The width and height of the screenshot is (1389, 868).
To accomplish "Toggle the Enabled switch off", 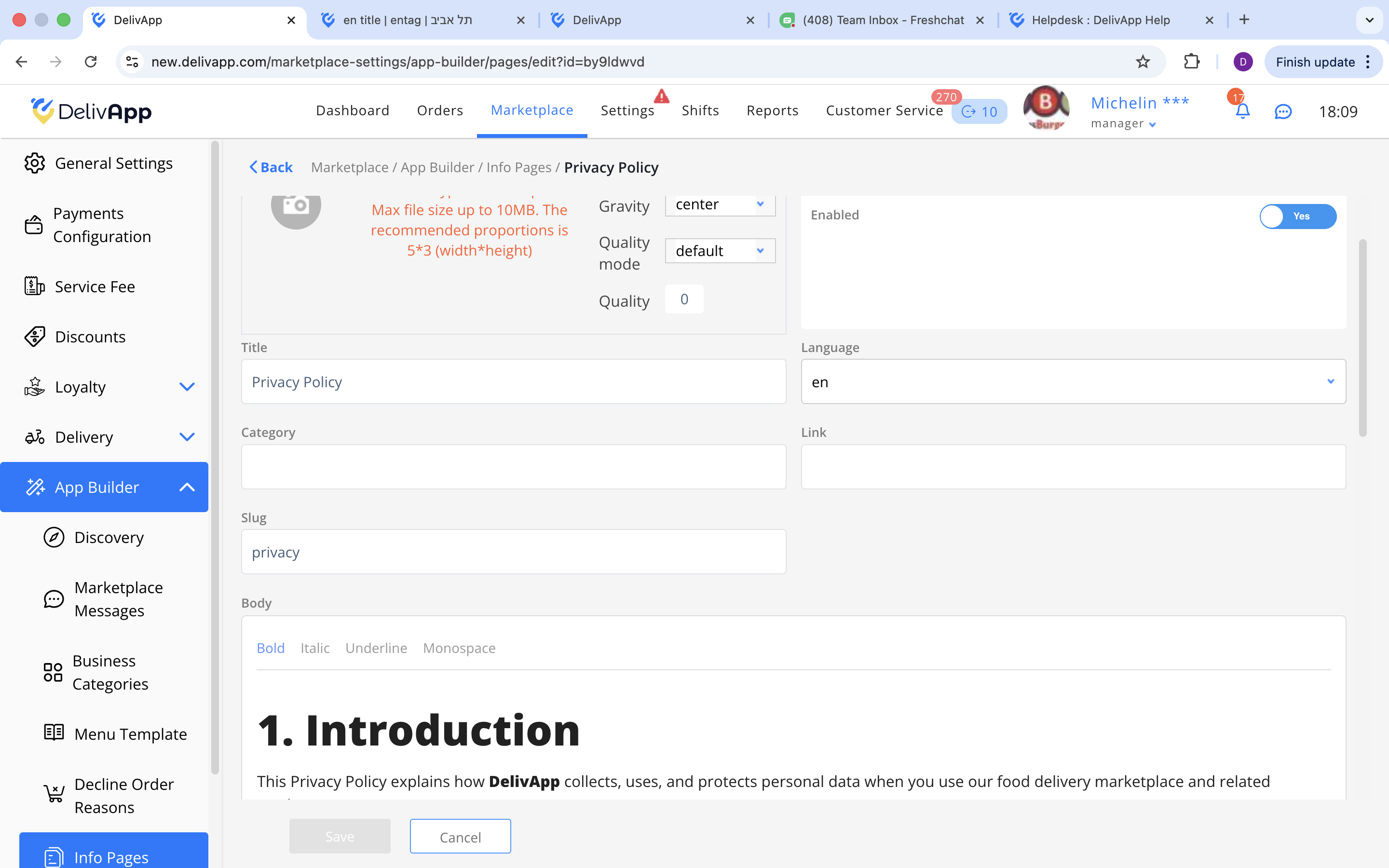I will coord(1298,217).
